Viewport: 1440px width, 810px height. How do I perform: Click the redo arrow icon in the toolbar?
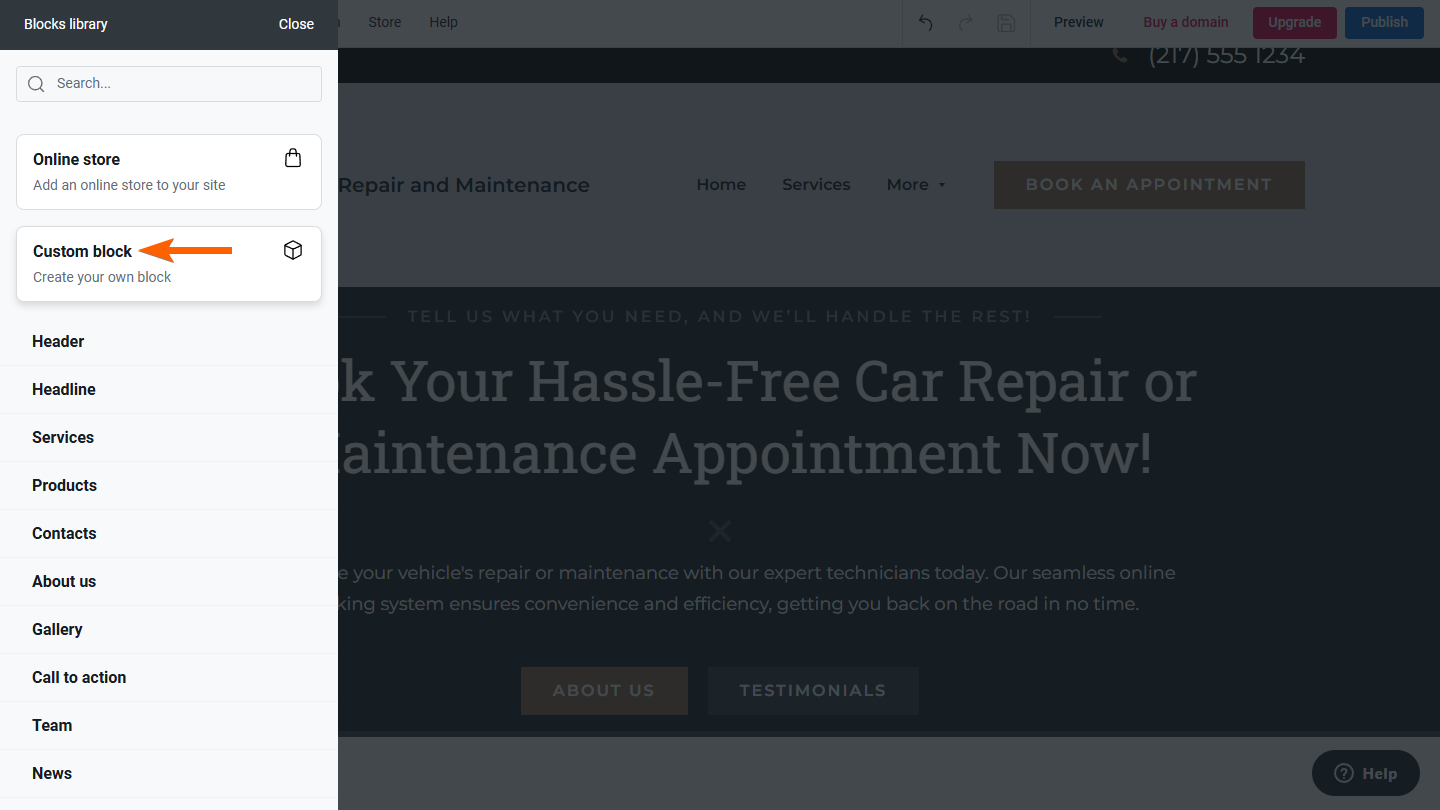point(966,23)
